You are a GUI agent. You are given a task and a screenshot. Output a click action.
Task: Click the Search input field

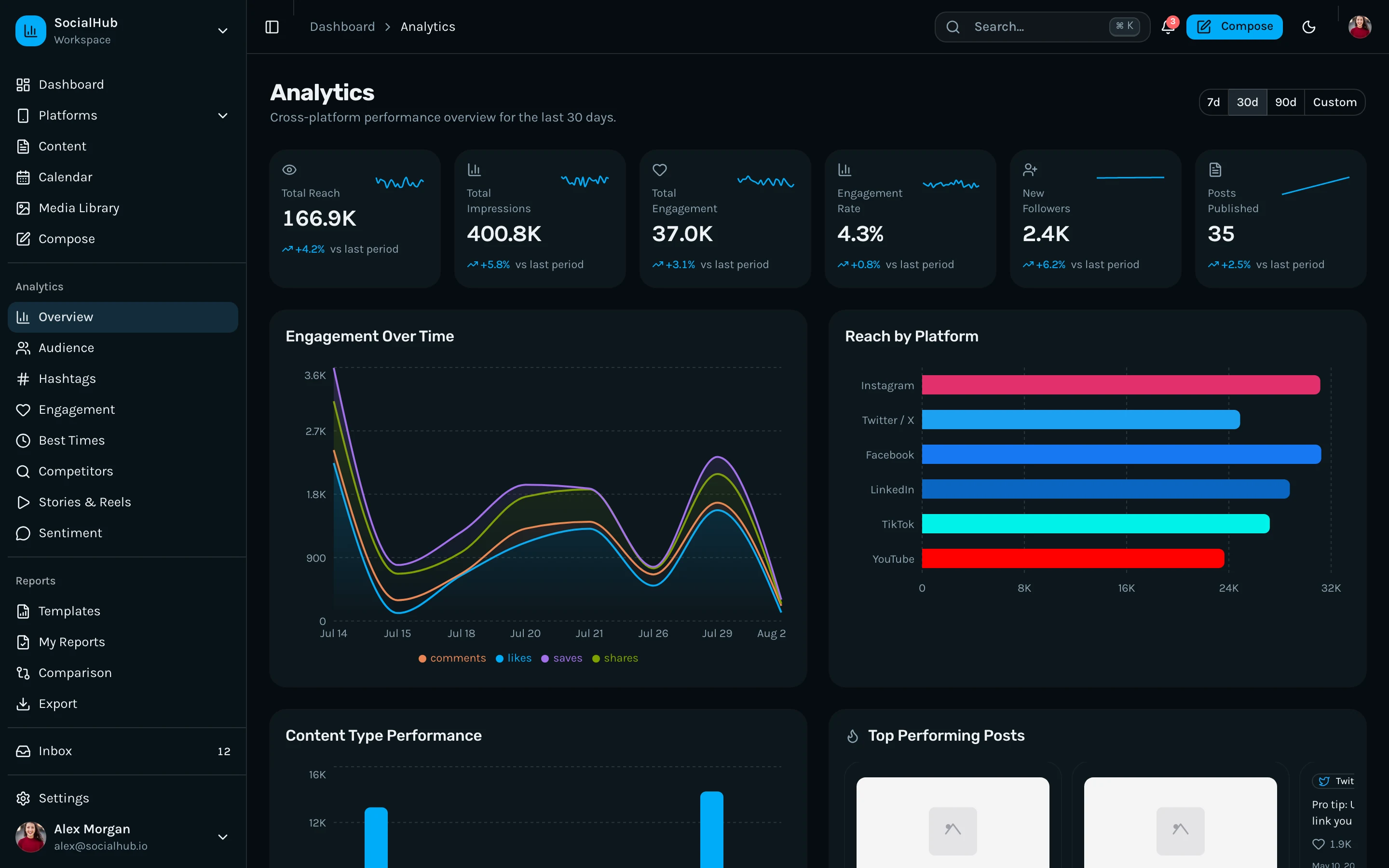1042,27
